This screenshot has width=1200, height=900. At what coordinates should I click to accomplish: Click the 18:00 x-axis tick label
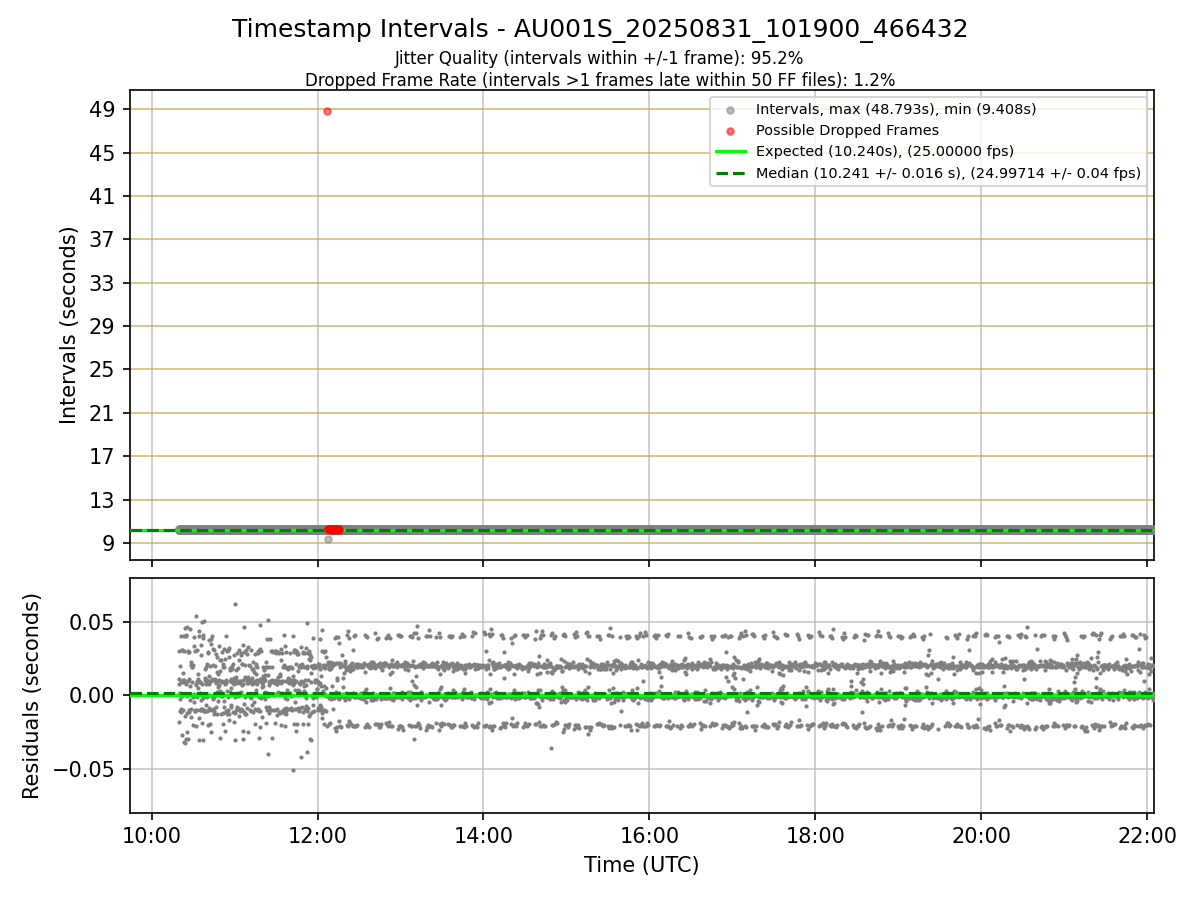point(814,837)
